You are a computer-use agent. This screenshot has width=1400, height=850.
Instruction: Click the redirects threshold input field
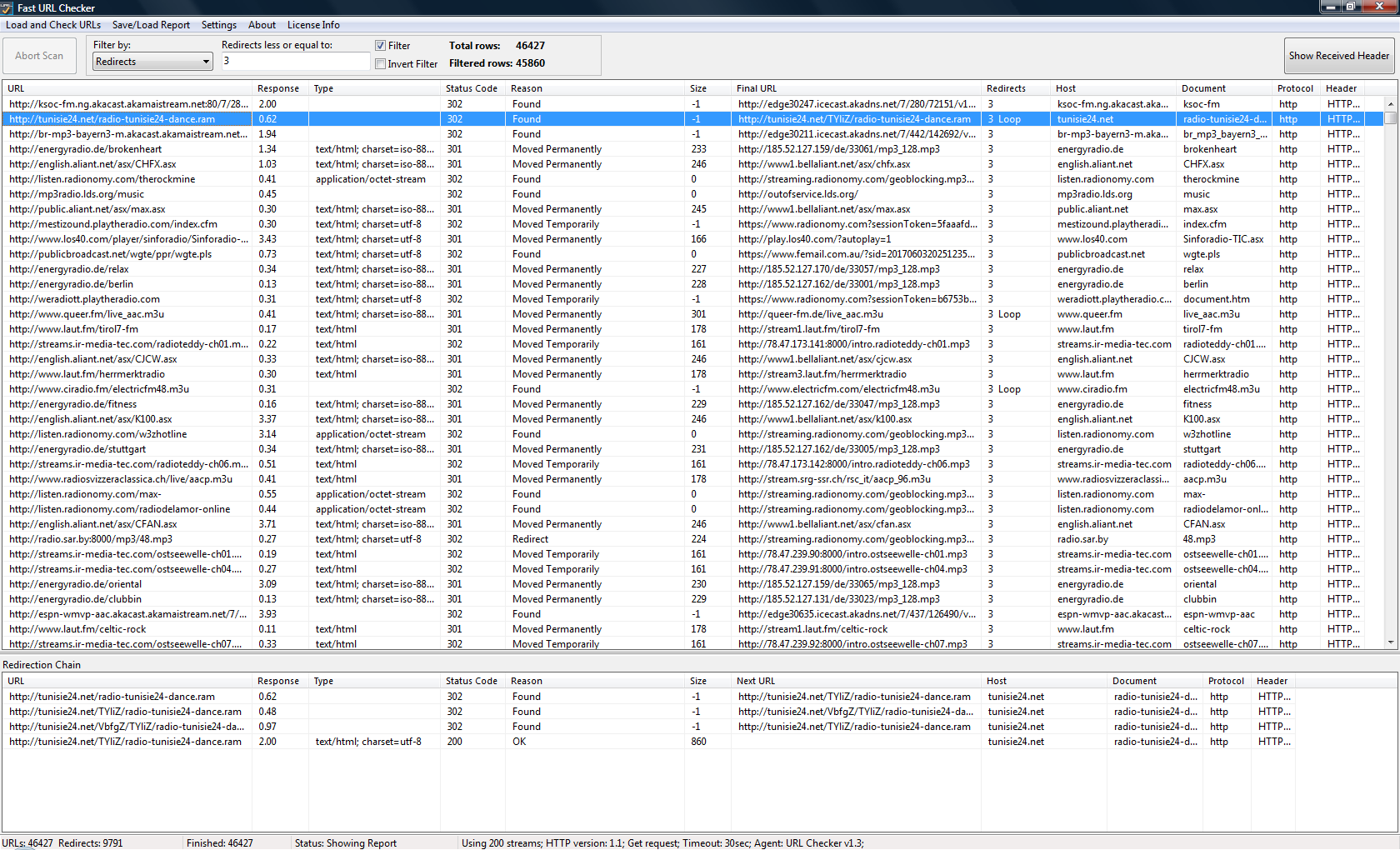(x=295, y=61)
